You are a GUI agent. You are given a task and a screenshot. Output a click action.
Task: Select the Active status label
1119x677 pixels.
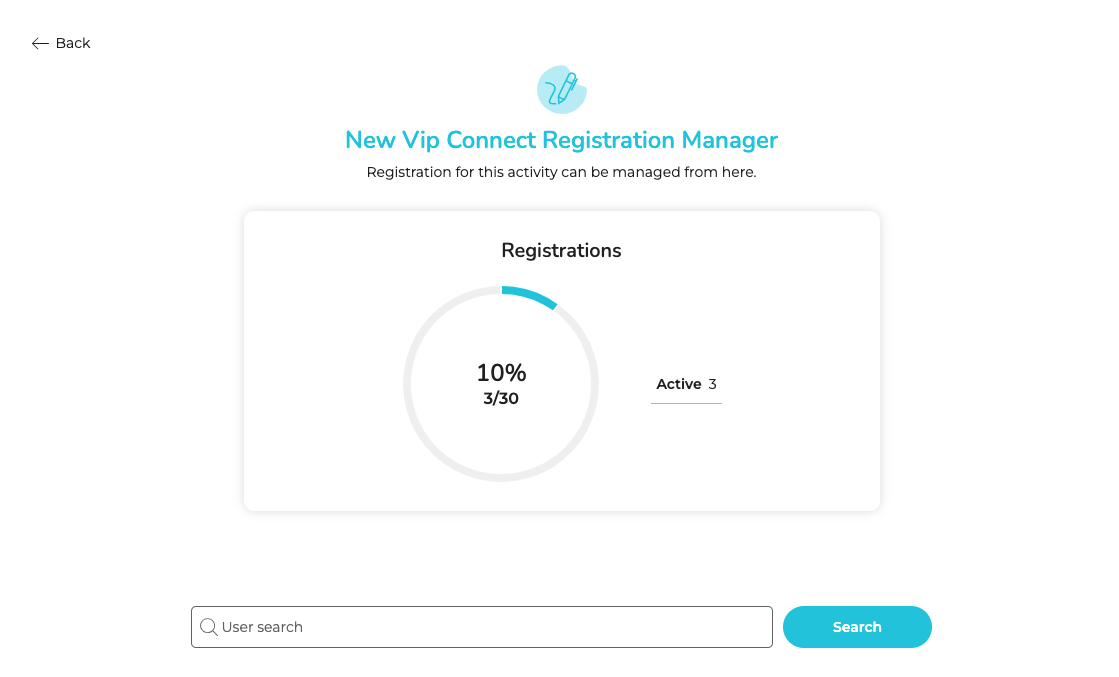click(679, 384)
